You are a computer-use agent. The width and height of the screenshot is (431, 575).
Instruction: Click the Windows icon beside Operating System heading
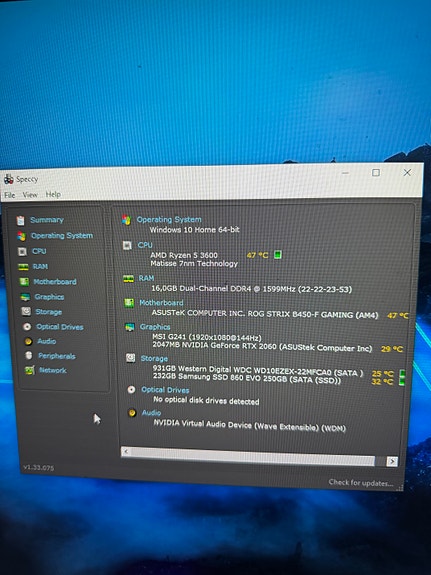pyautogui.click(x=126, y=220)
